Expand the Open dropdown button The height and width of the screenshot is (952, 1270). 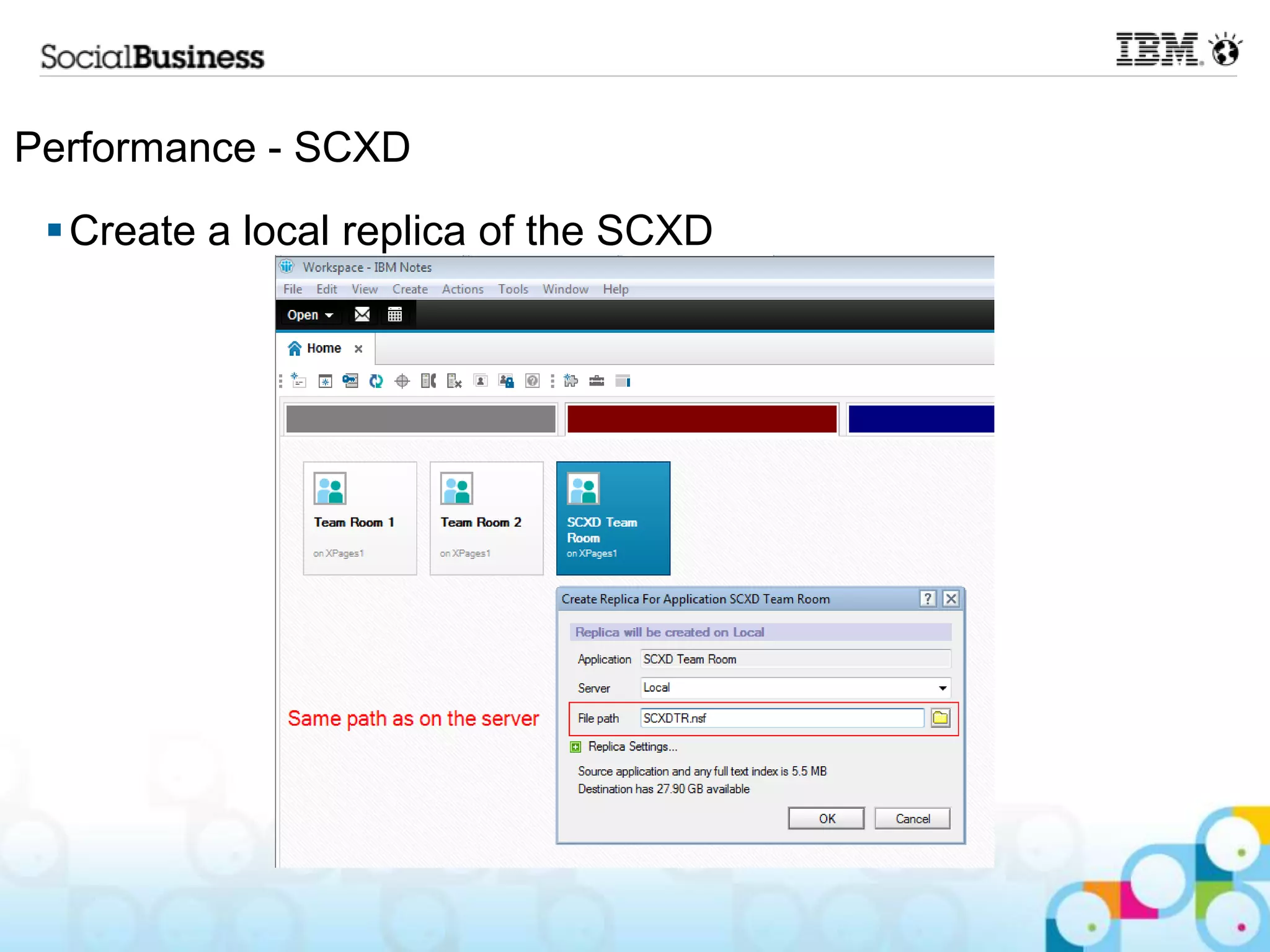310,315
